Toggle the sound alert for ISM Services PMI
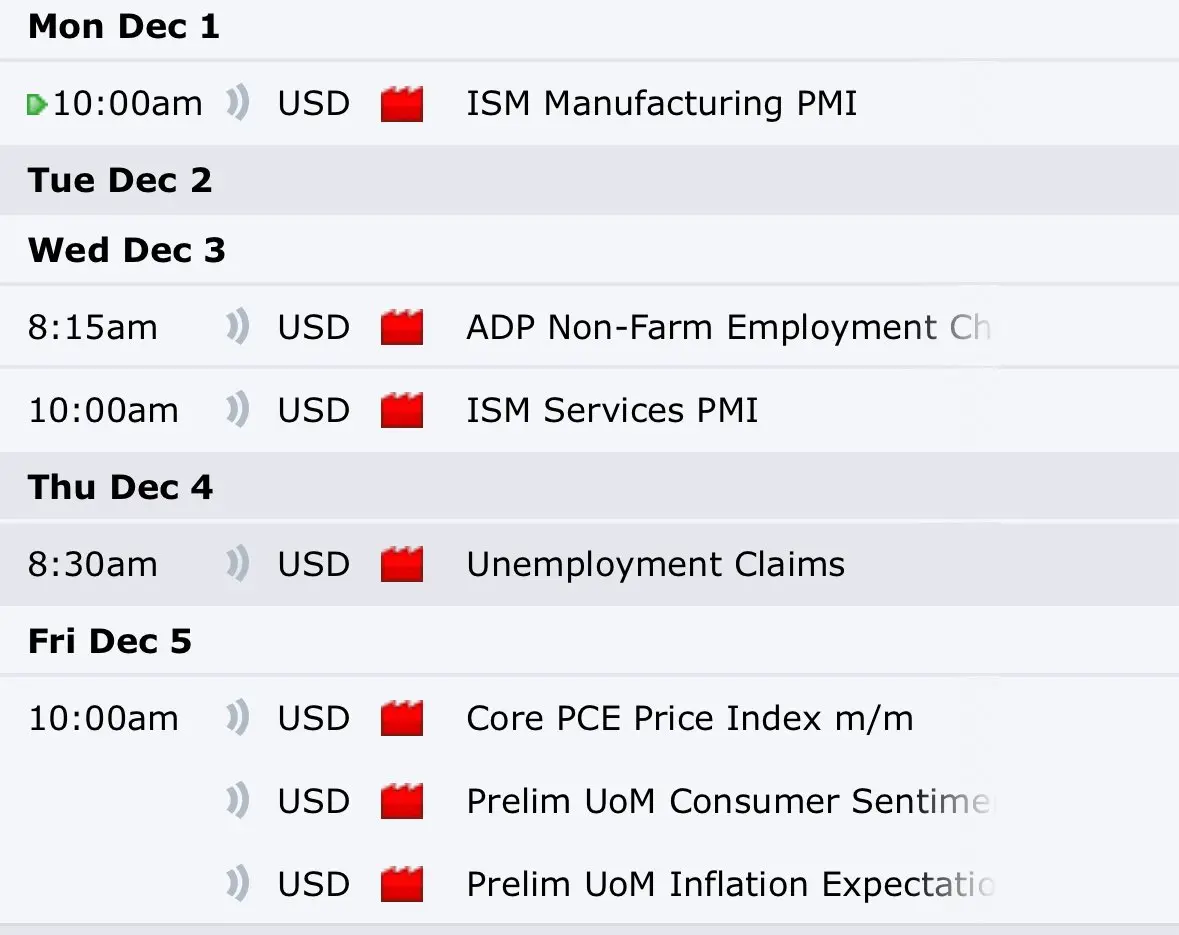 [237, 410]
